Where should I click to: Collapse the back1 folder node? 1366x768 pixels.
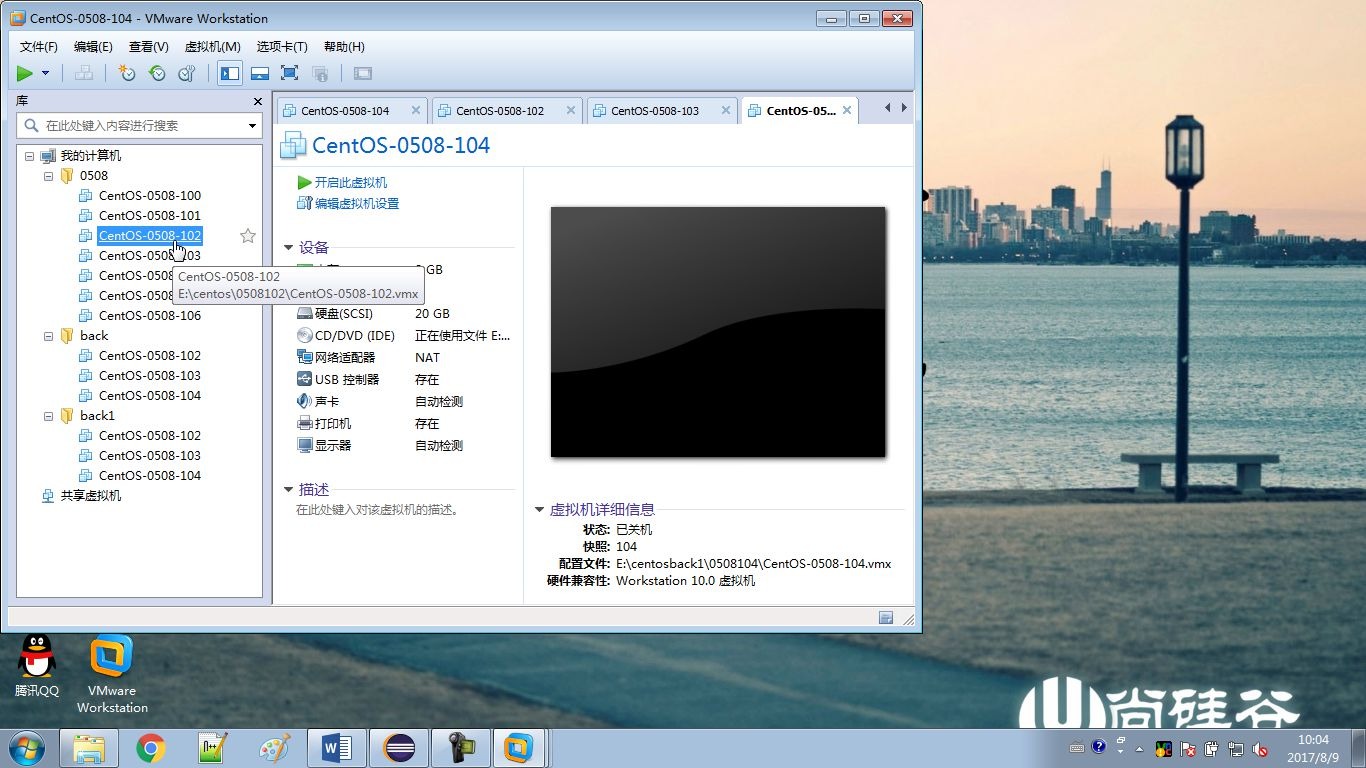(x=48, y=416)
